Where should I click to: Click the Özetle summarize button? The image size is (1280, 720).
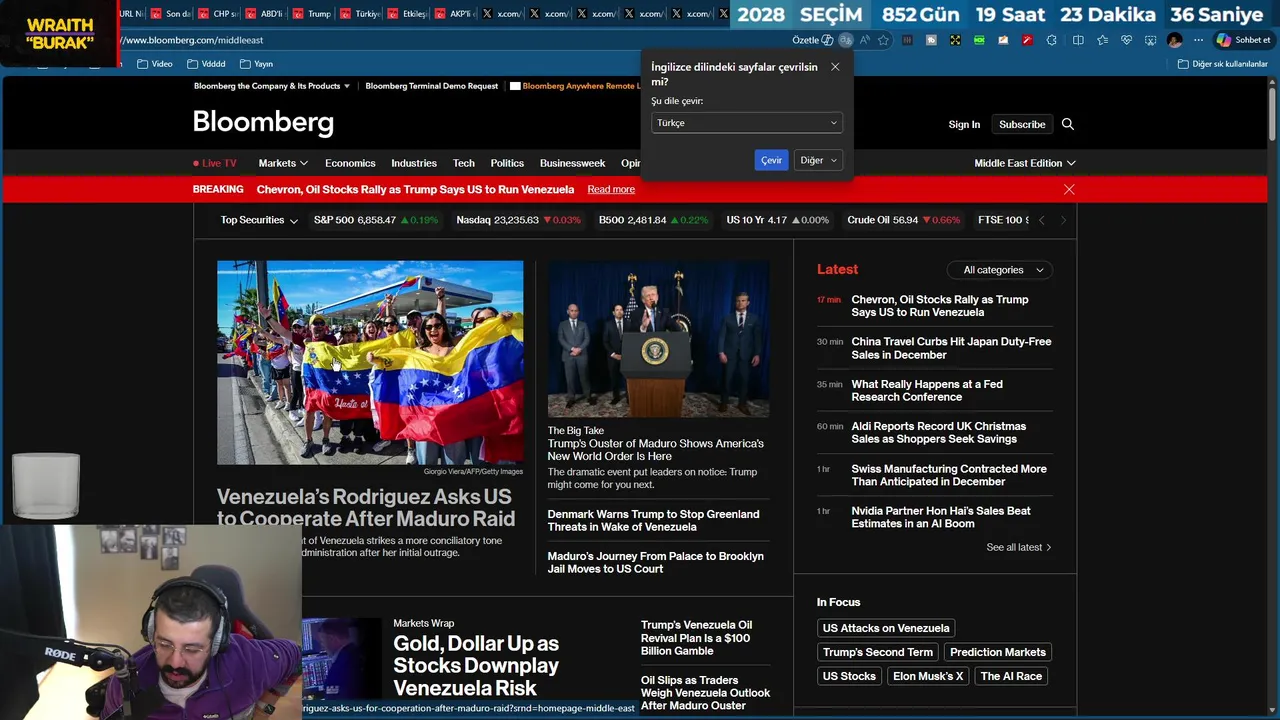click(813, 40)
